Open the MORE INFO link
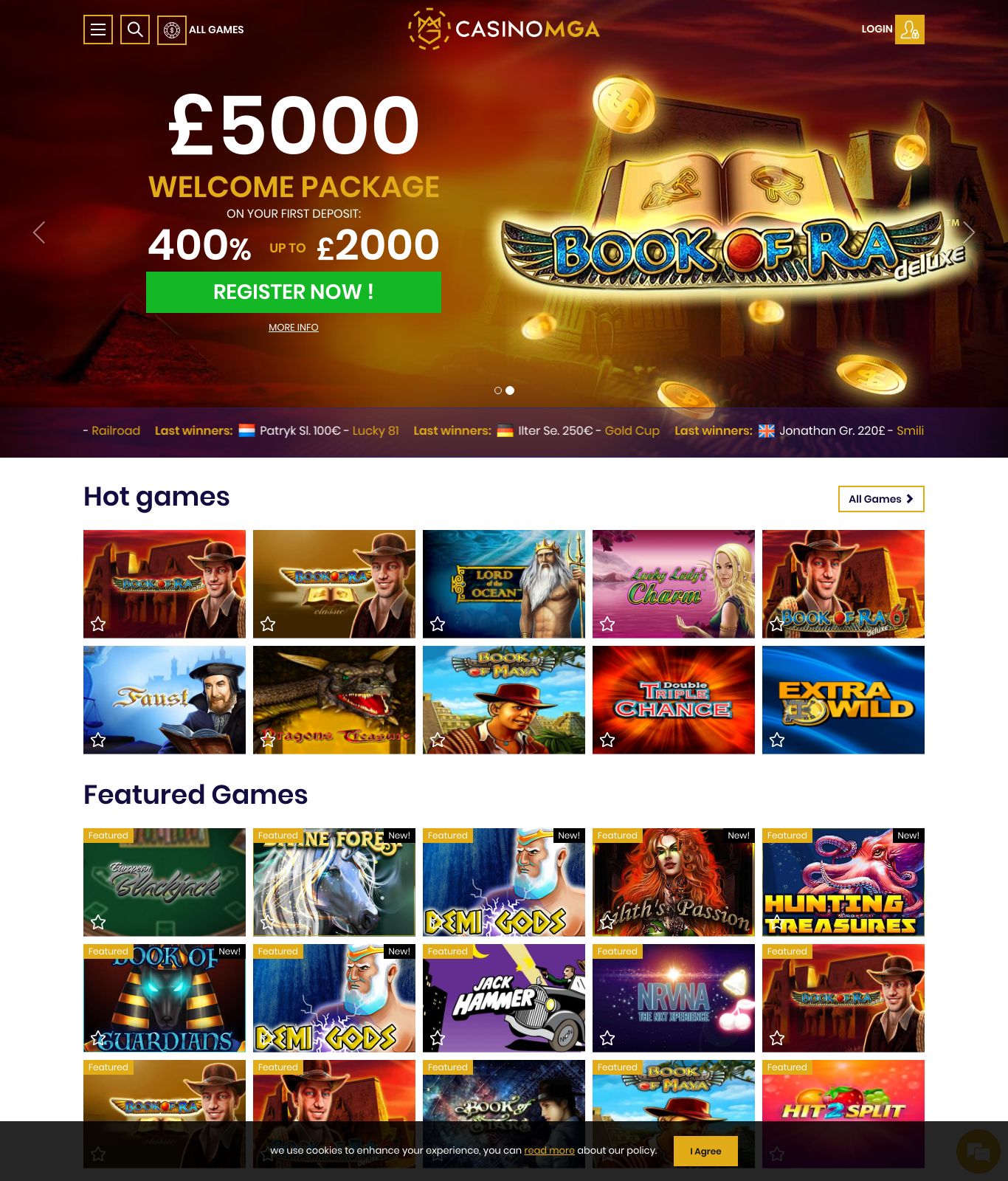Image resolution: width=1008 pixels, height=1181 pixels. click(294, 328)
